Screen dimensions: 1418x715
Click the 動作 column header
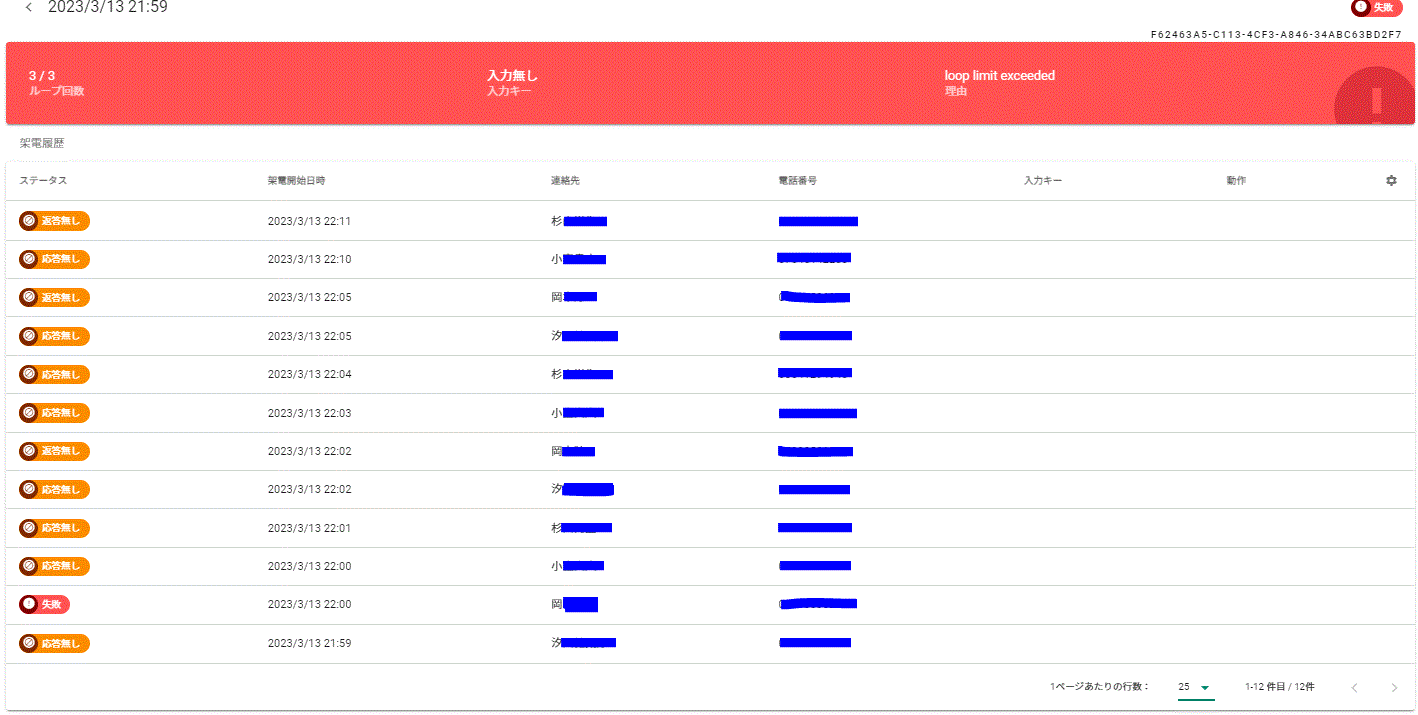point(1236,181)
